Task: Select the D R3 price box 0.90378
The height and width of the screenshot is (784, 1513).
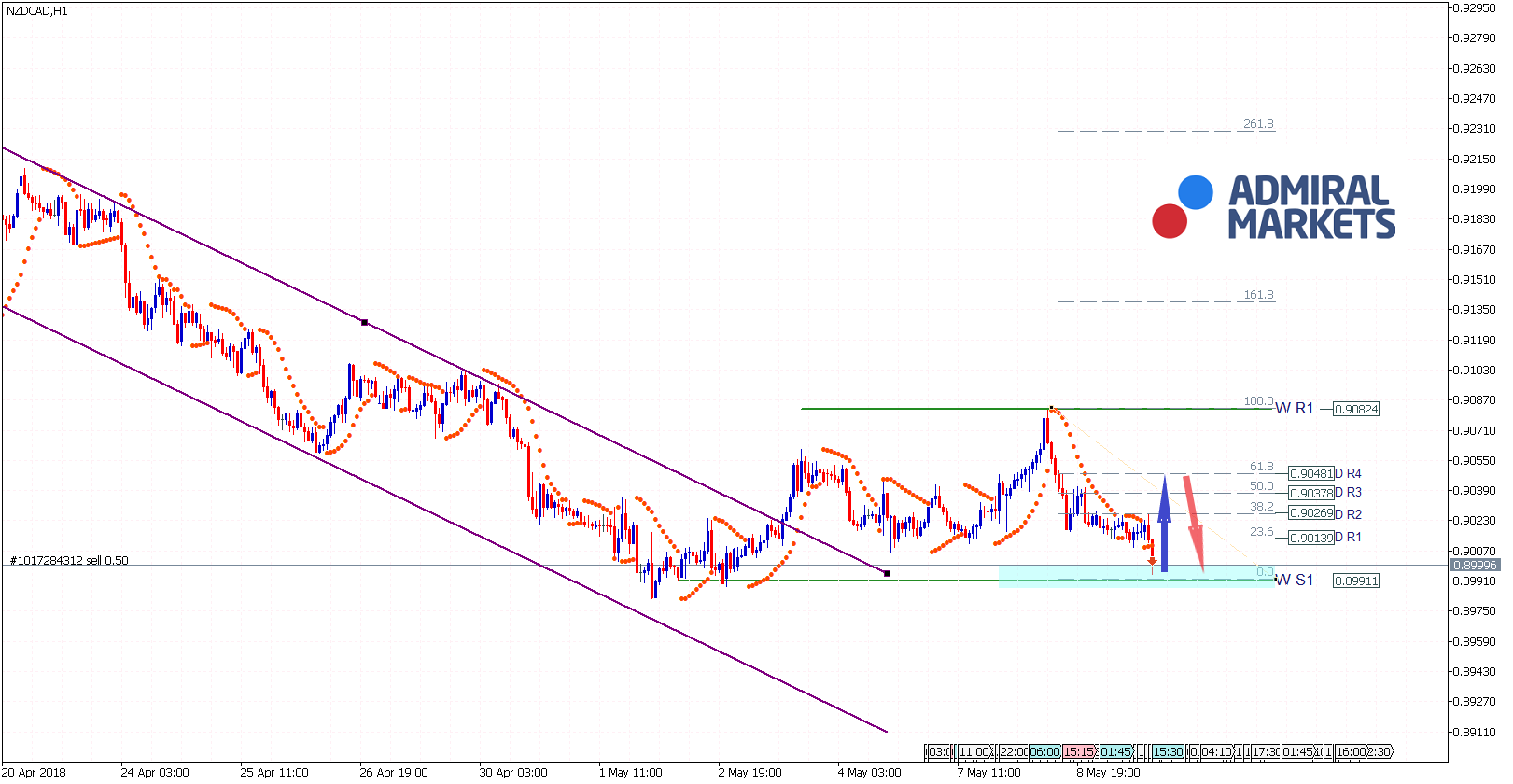Action: click(x=1311, y=493)
